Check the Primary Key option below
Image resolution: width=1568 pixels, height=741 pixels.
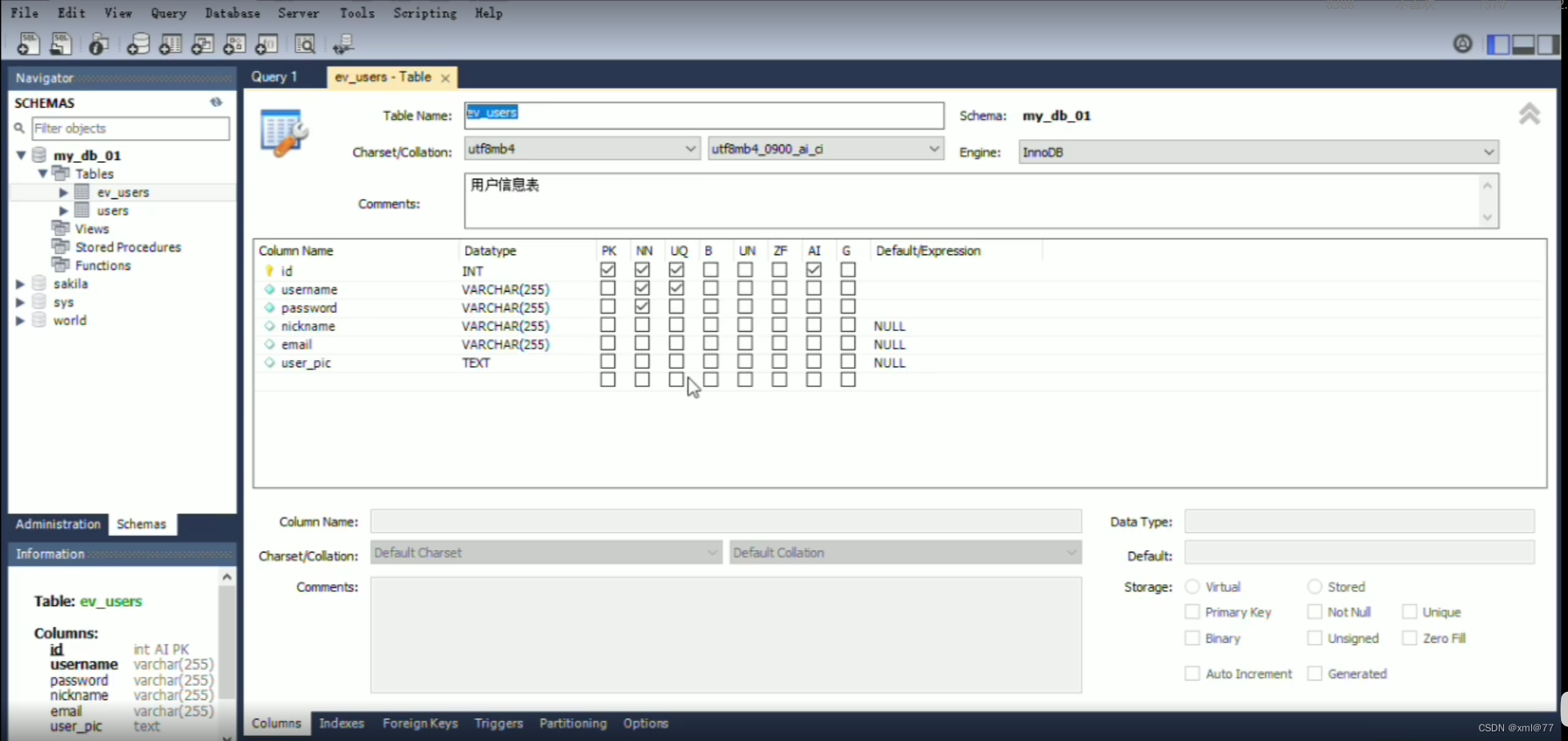point(1192,611)
